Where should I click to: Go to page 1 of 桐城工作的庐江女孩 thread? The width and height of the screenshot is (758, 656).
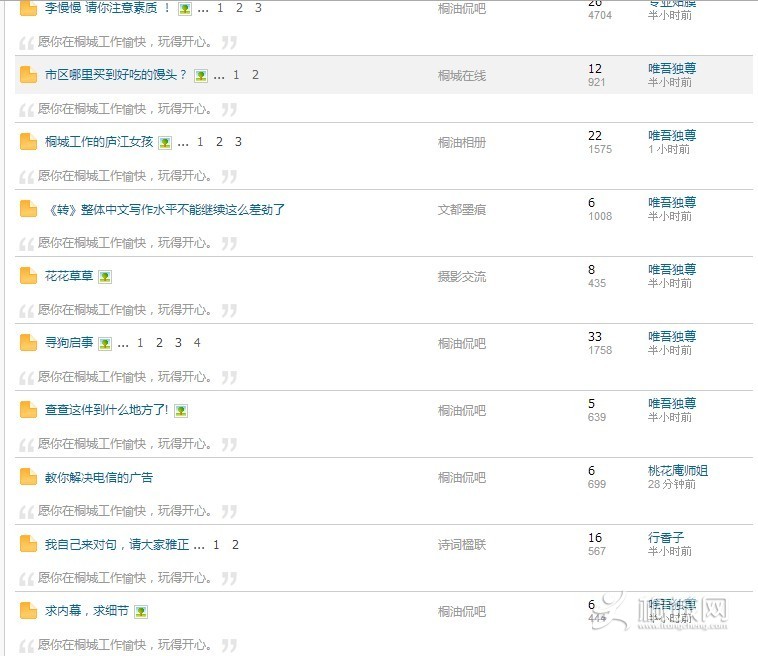pos(200,142)
